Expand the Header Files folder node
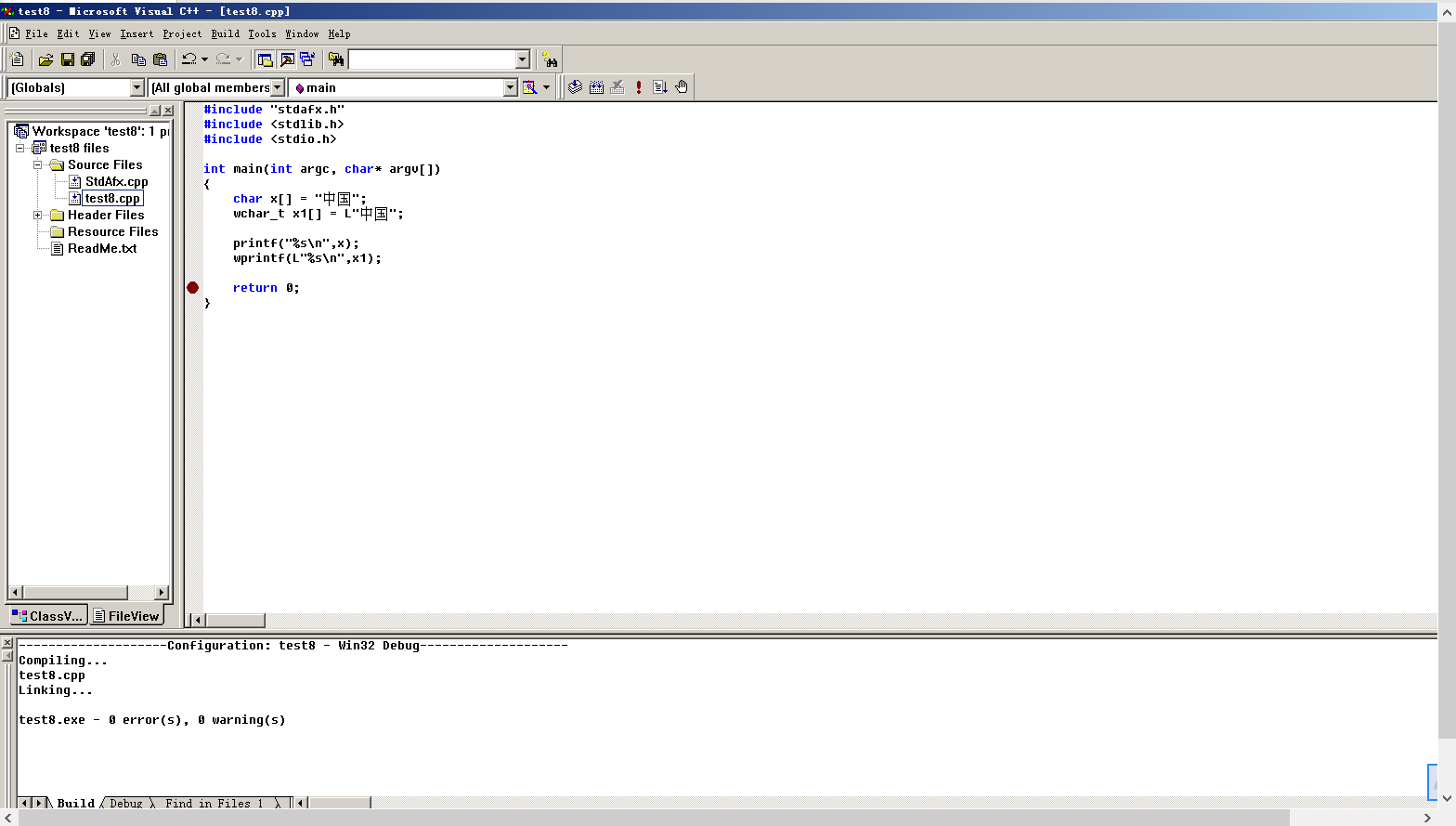 38,215
